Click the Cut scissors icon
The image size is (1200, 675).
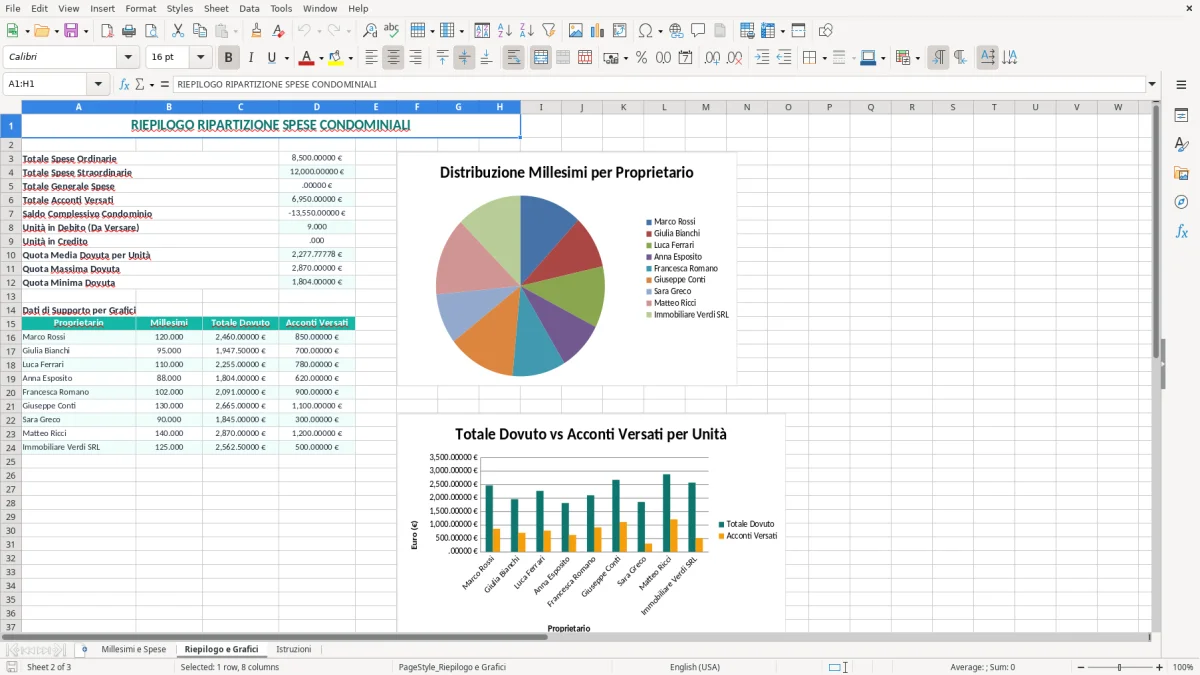[177, 31]
